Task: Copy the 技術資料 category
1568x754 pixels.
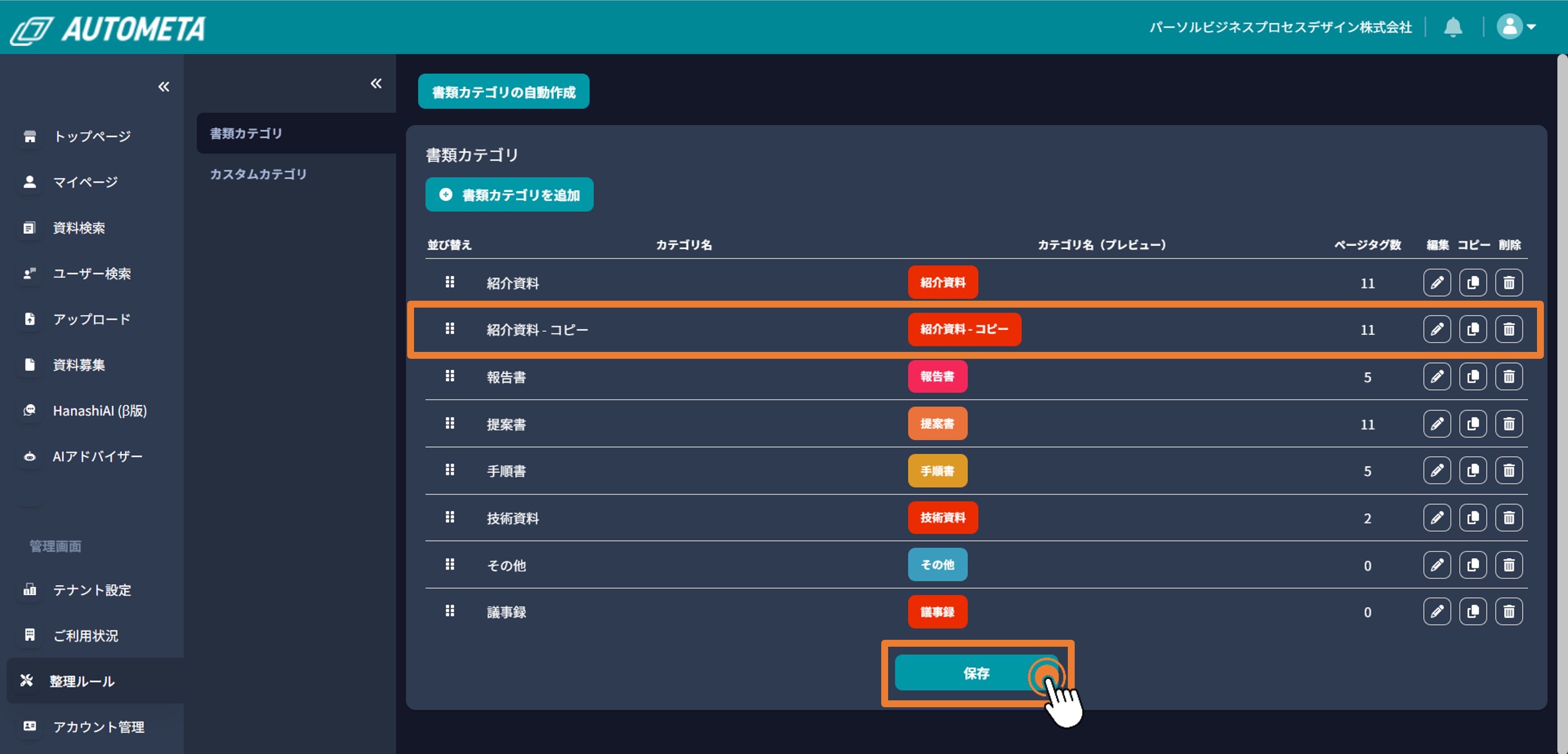Action: 1472,518
